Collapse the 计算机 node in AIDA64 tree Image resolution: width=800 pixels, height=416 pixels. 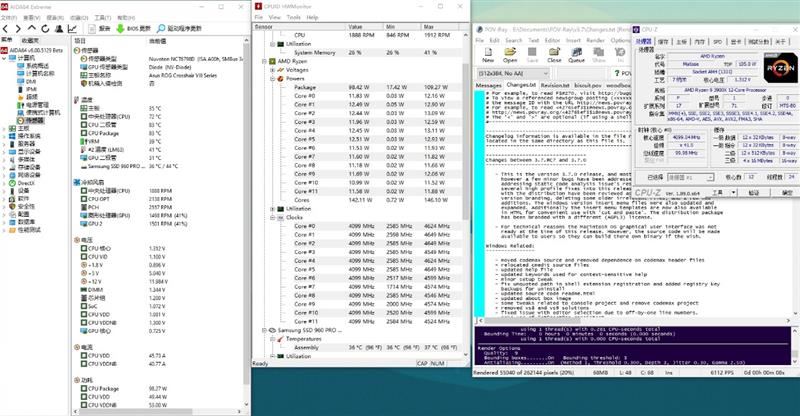coord(4,58)
